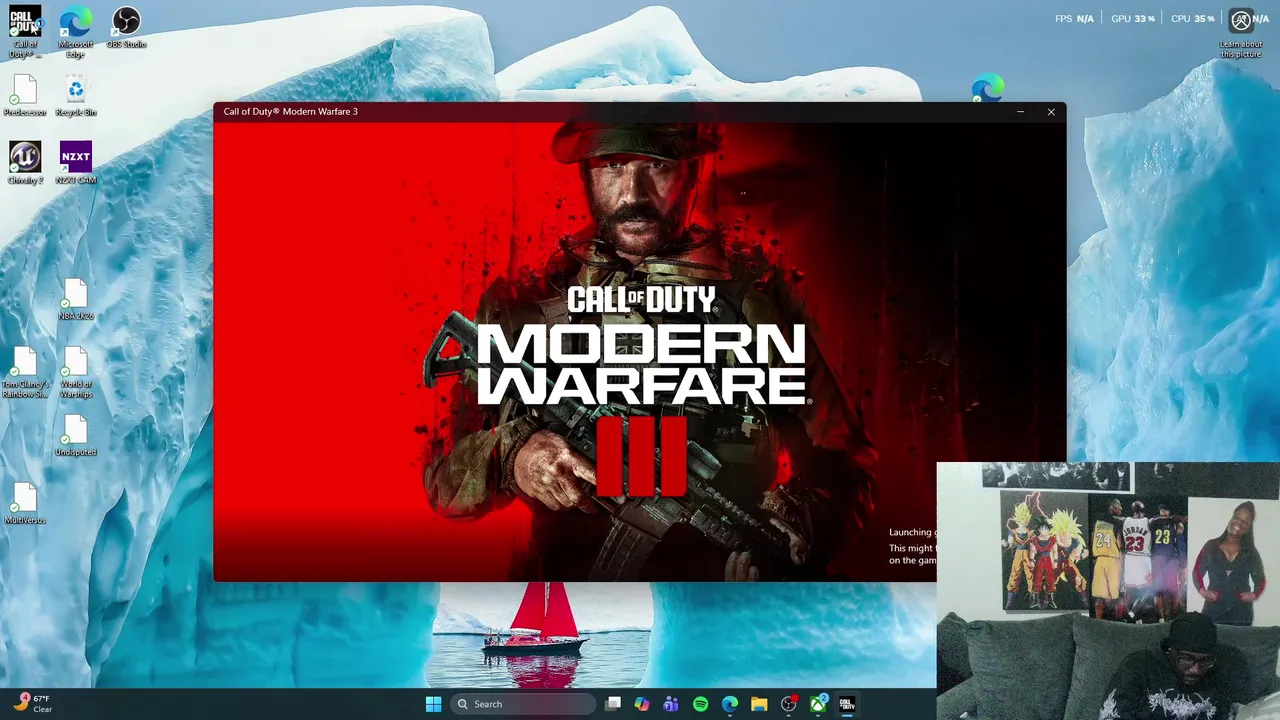Click the FPS N/A overlay readout

pyautogui.click(x=1074, y=19)
